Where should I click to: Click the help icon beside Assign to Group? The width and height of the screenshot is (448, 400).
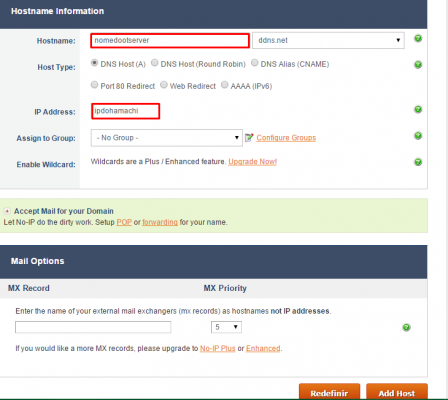(418, 136)
